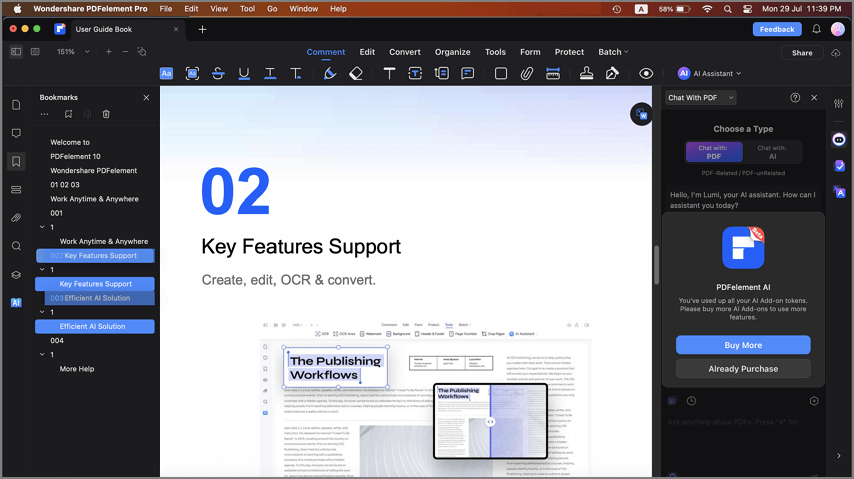This screenshot has width=854, height=479.
Task: Select the Area Highlight tool
Action: (x=192, y=74)
